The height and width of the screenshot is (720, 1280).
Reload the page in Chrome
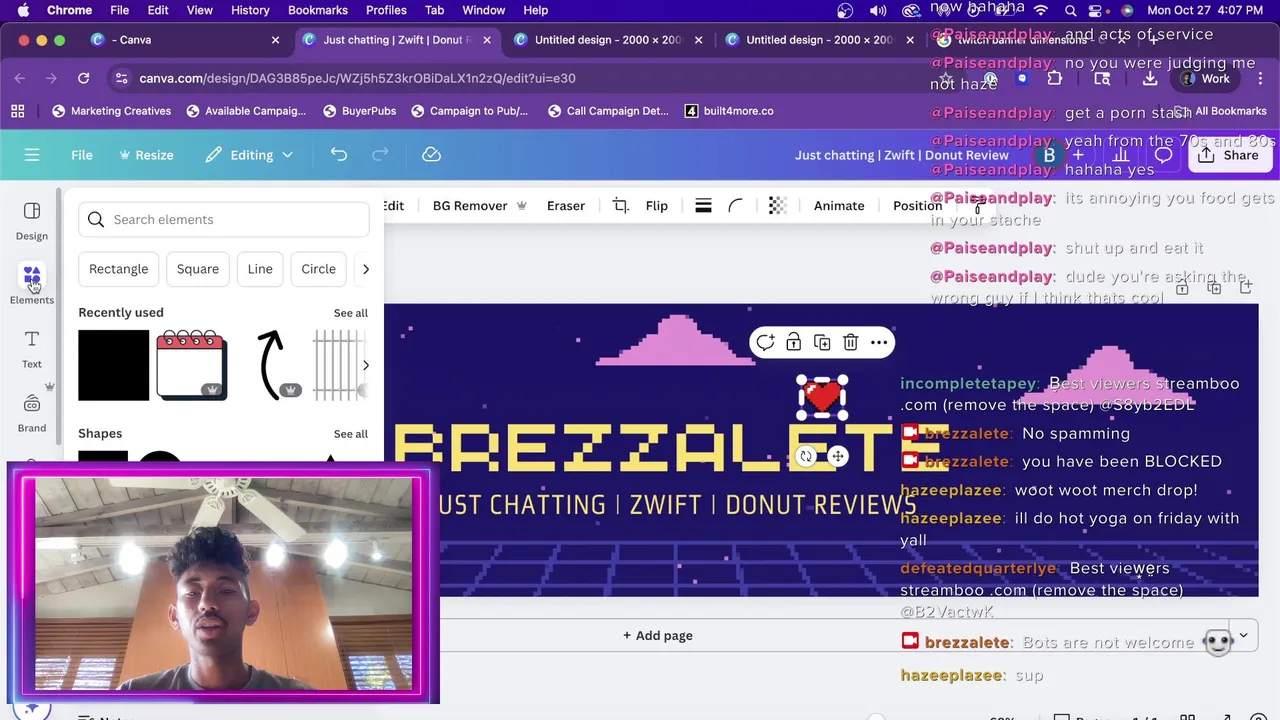[84, 78]
